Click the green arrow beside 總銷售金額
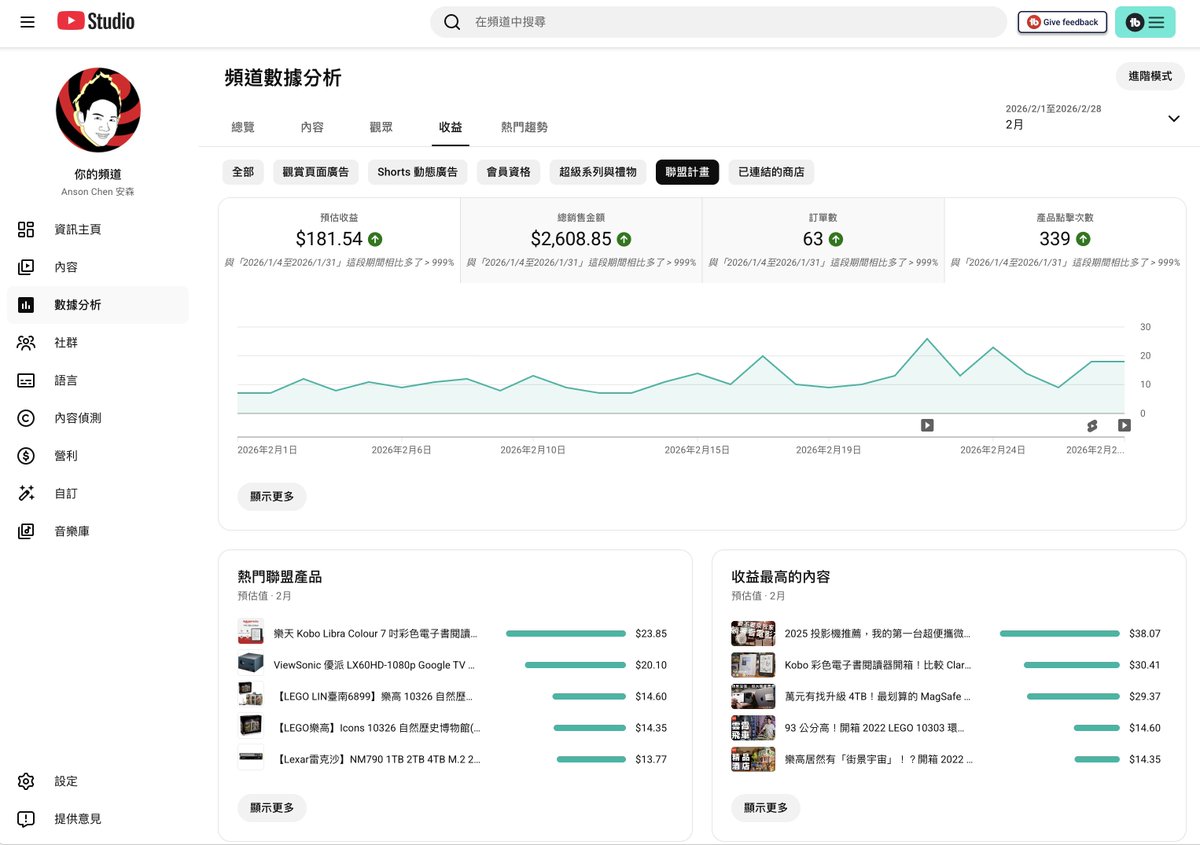The image size is (1200, 845). pos(624,239)
